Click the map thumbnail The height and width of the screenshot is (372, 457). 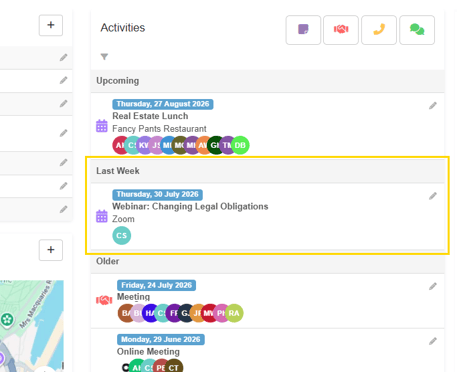32,326
